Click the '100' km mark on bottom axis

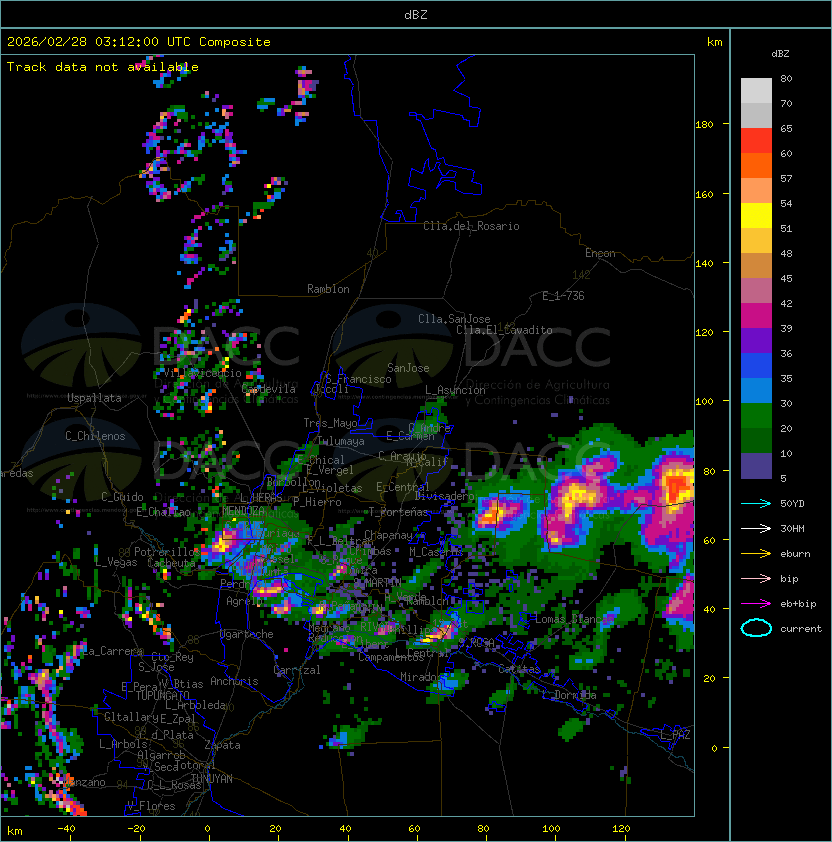point(551,829)
